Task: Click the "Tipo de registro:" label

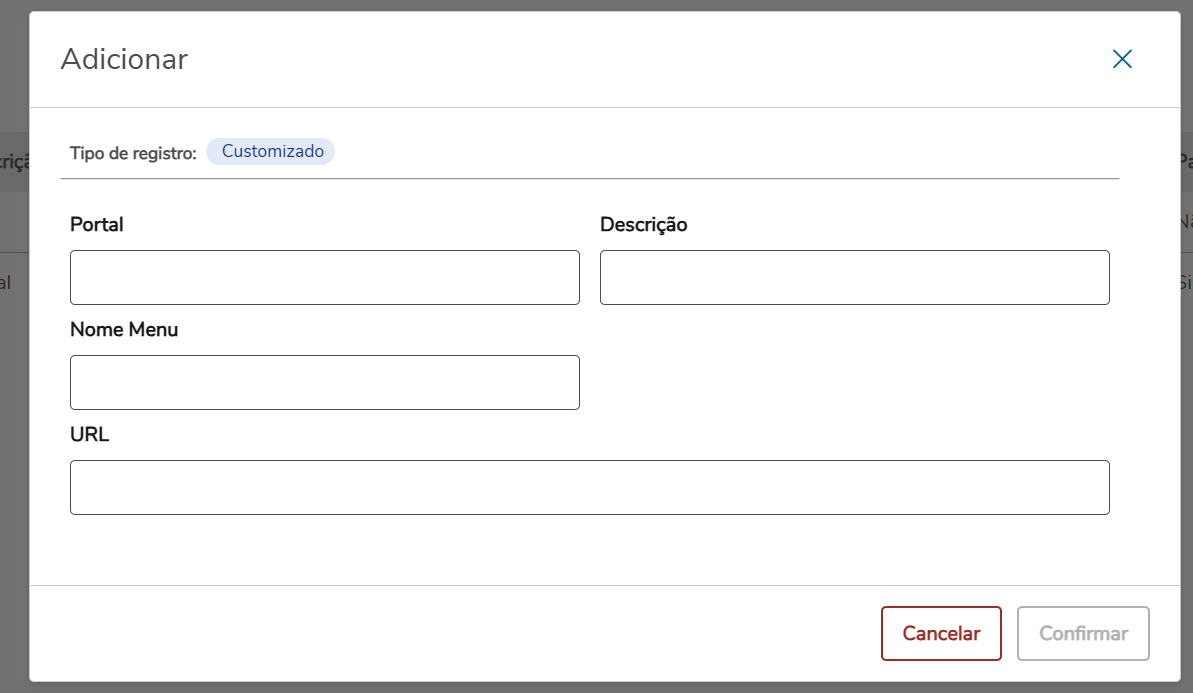Action: click(133, 153)
